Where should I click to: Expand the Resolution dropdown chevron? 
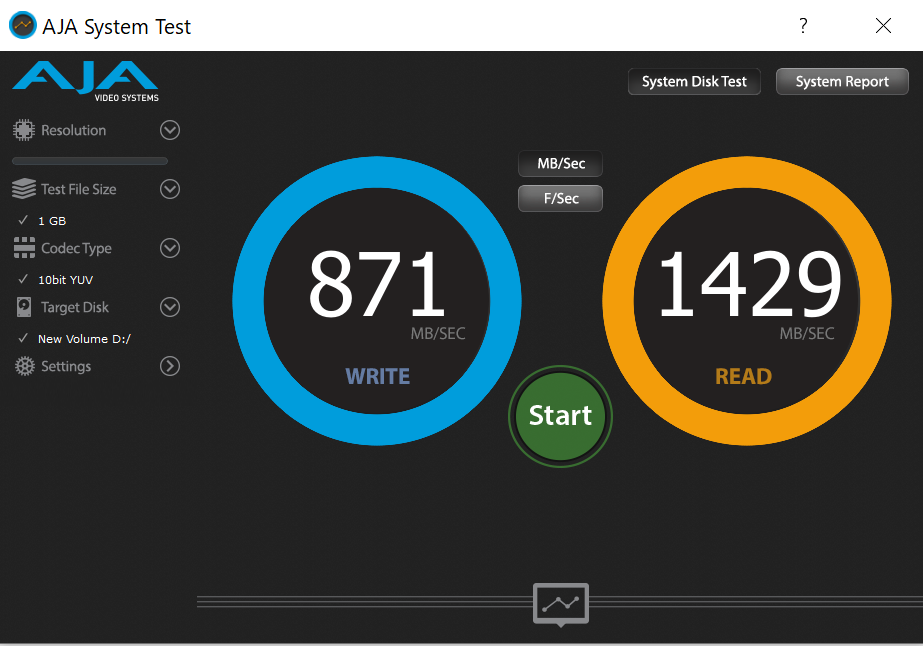170,130
